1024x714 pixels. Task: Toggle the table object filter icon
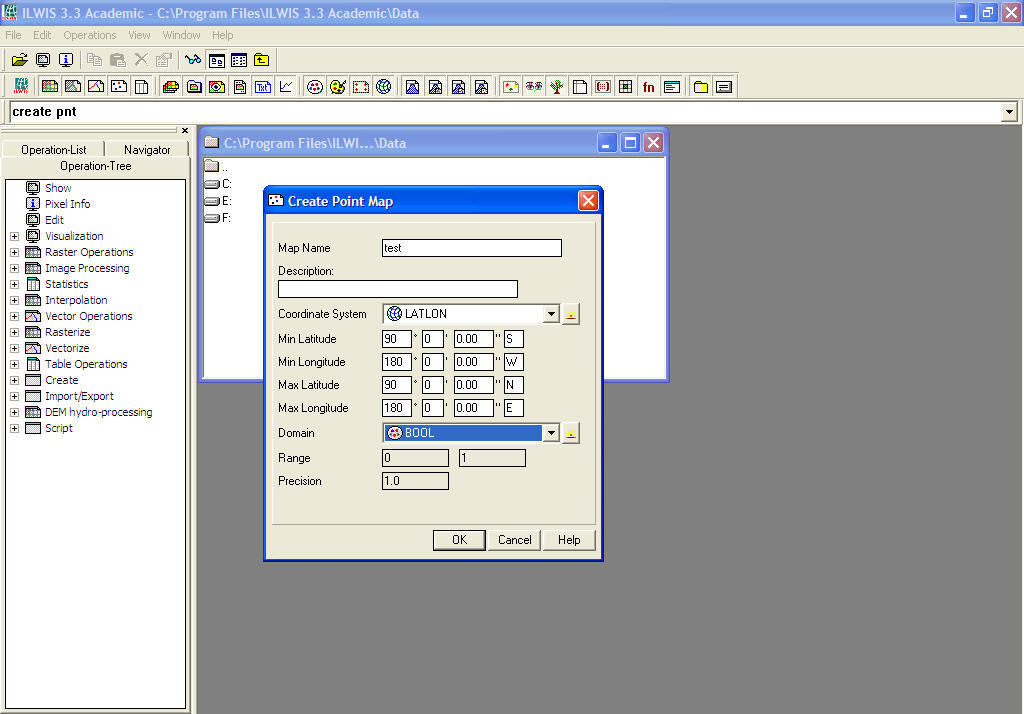(142, 86)
